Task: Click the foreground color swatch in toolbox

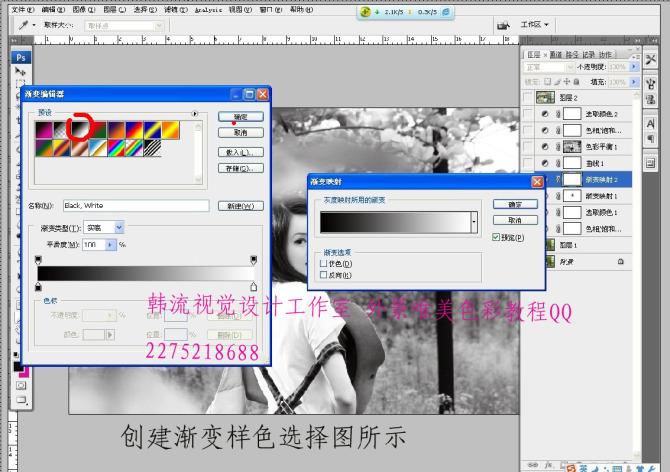Action: tap(18, 366)
